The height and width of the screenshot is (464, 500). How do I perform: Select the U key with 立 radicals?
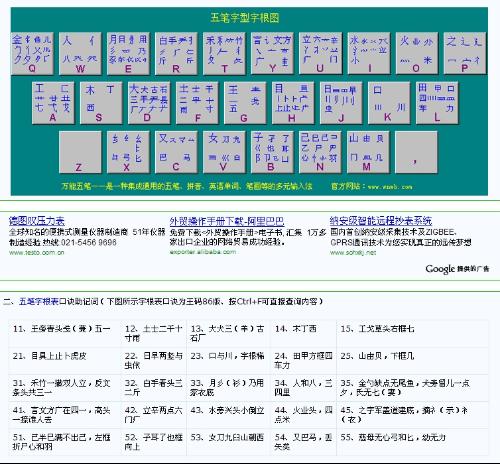[x=320, y=53]
